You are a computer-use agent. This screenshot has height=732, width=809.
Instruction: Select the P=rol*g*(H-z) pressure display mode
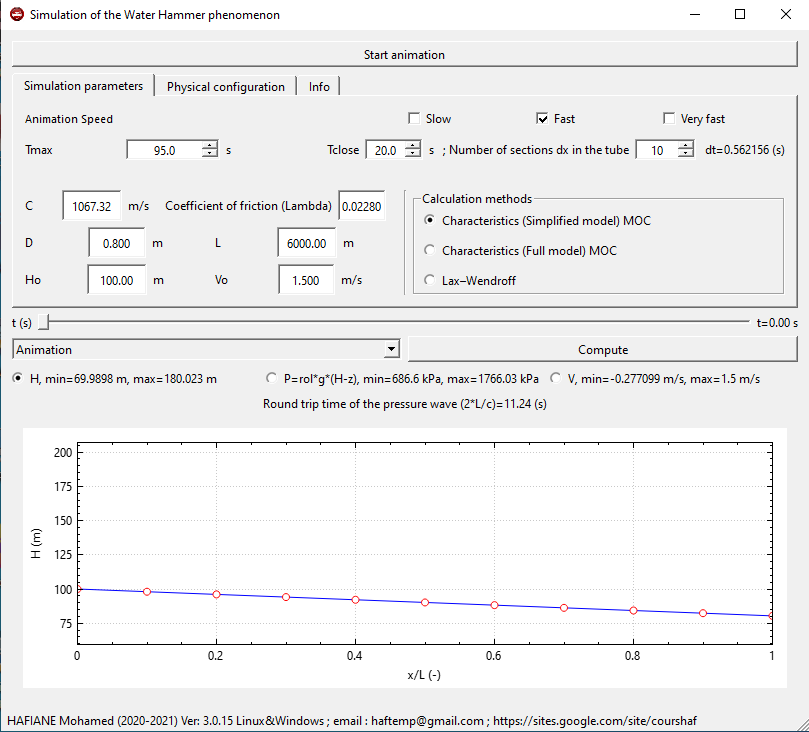click(272, 378)
